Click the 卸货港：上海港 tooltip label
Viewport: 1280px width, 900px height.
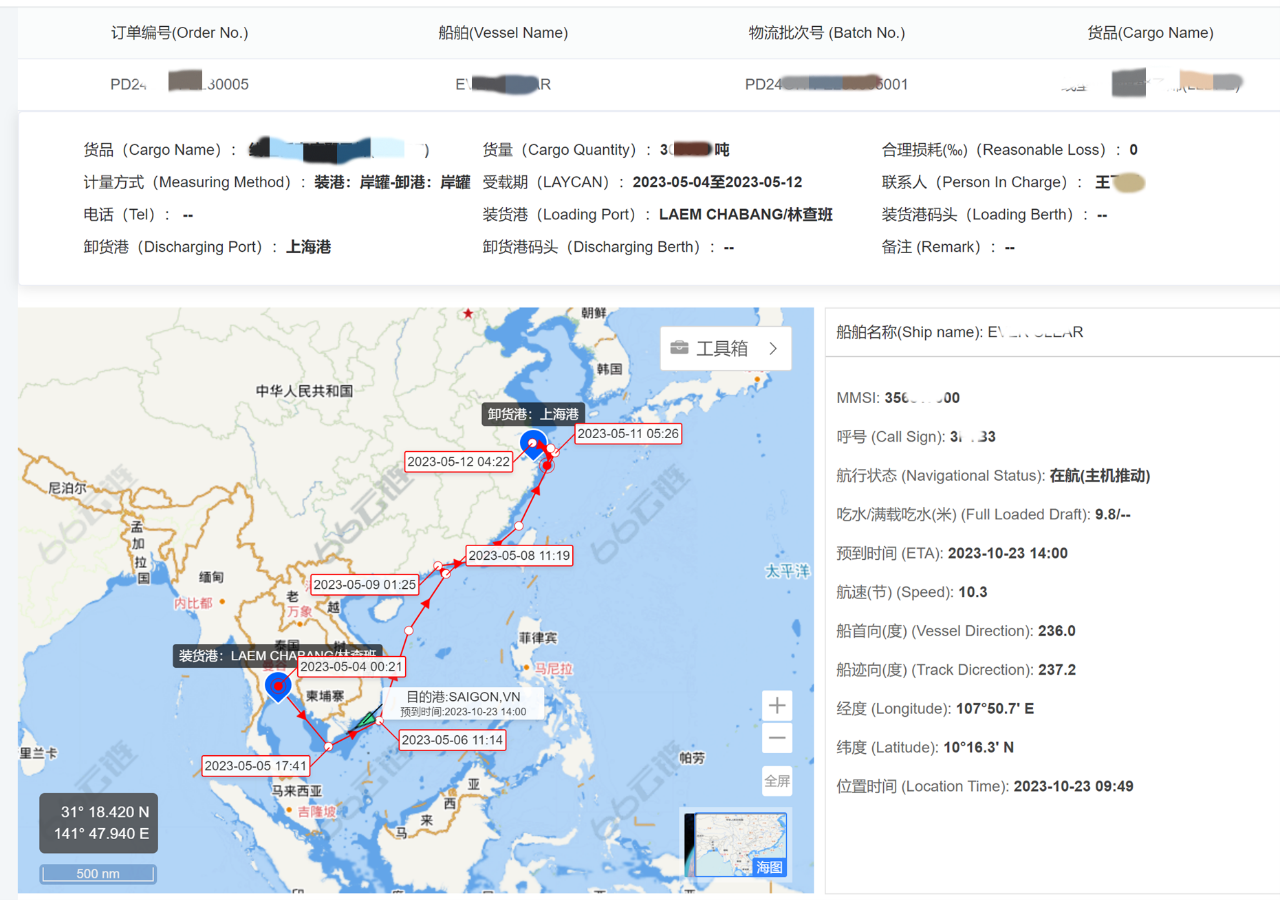533,414
